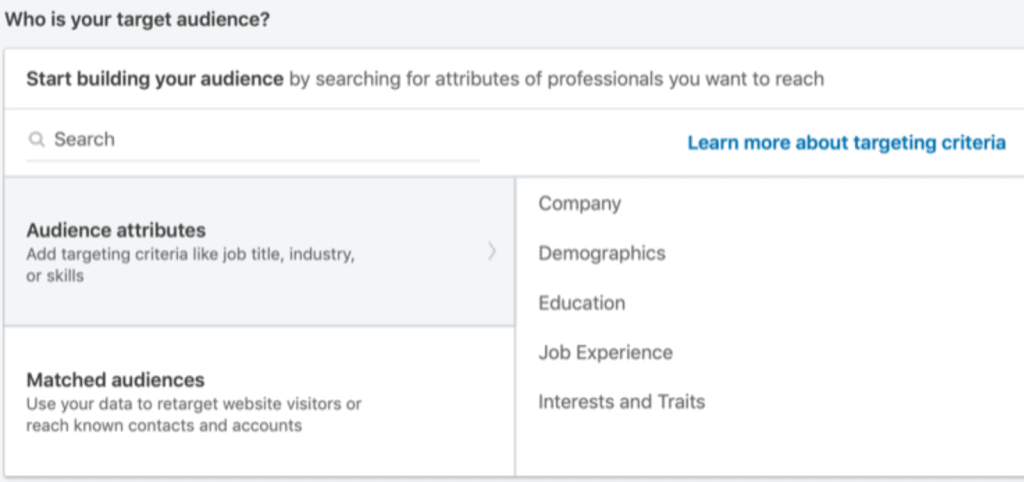Click the "Who is your target audience?" heading
This screenshot has width=1024, height=482.
[136, 19]
